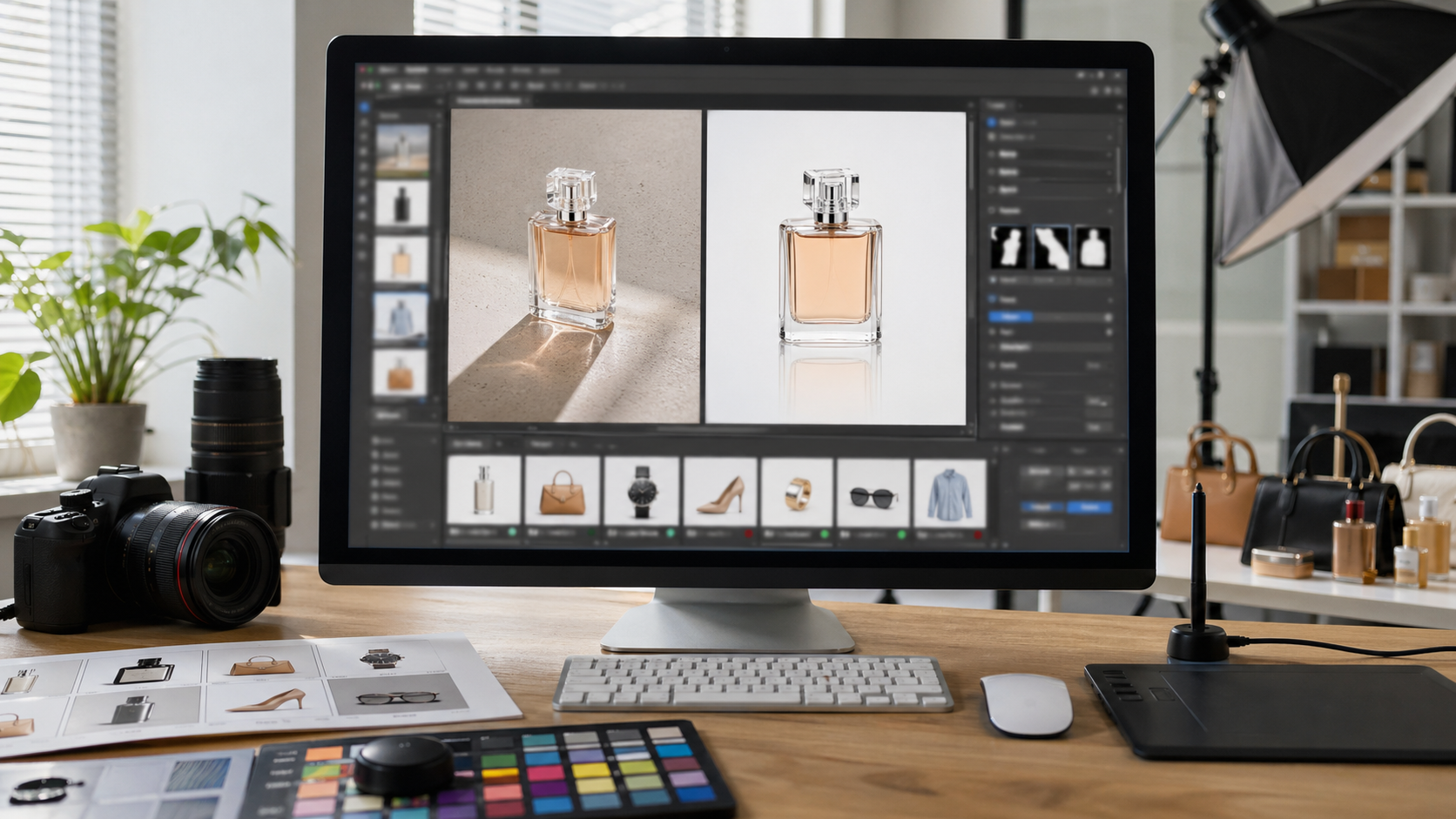
Task: Select the blue circular tool in left toolbar
Action: [365, 107]
